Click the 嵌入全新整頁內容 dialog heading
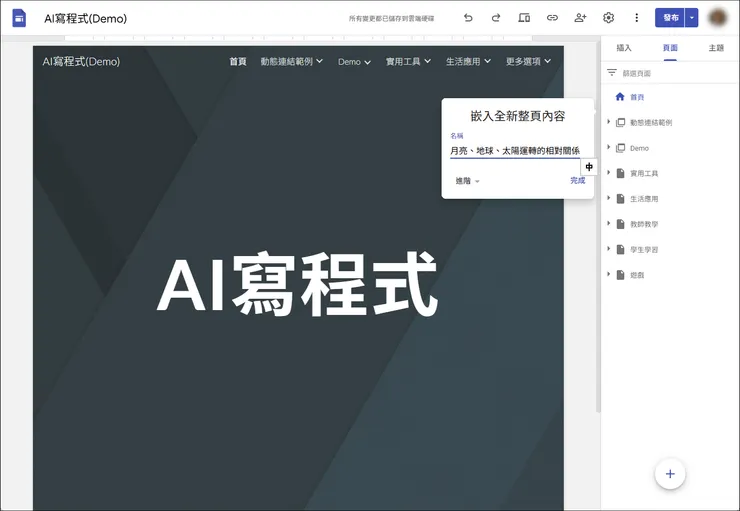The image size is (740, 511). 518,116
